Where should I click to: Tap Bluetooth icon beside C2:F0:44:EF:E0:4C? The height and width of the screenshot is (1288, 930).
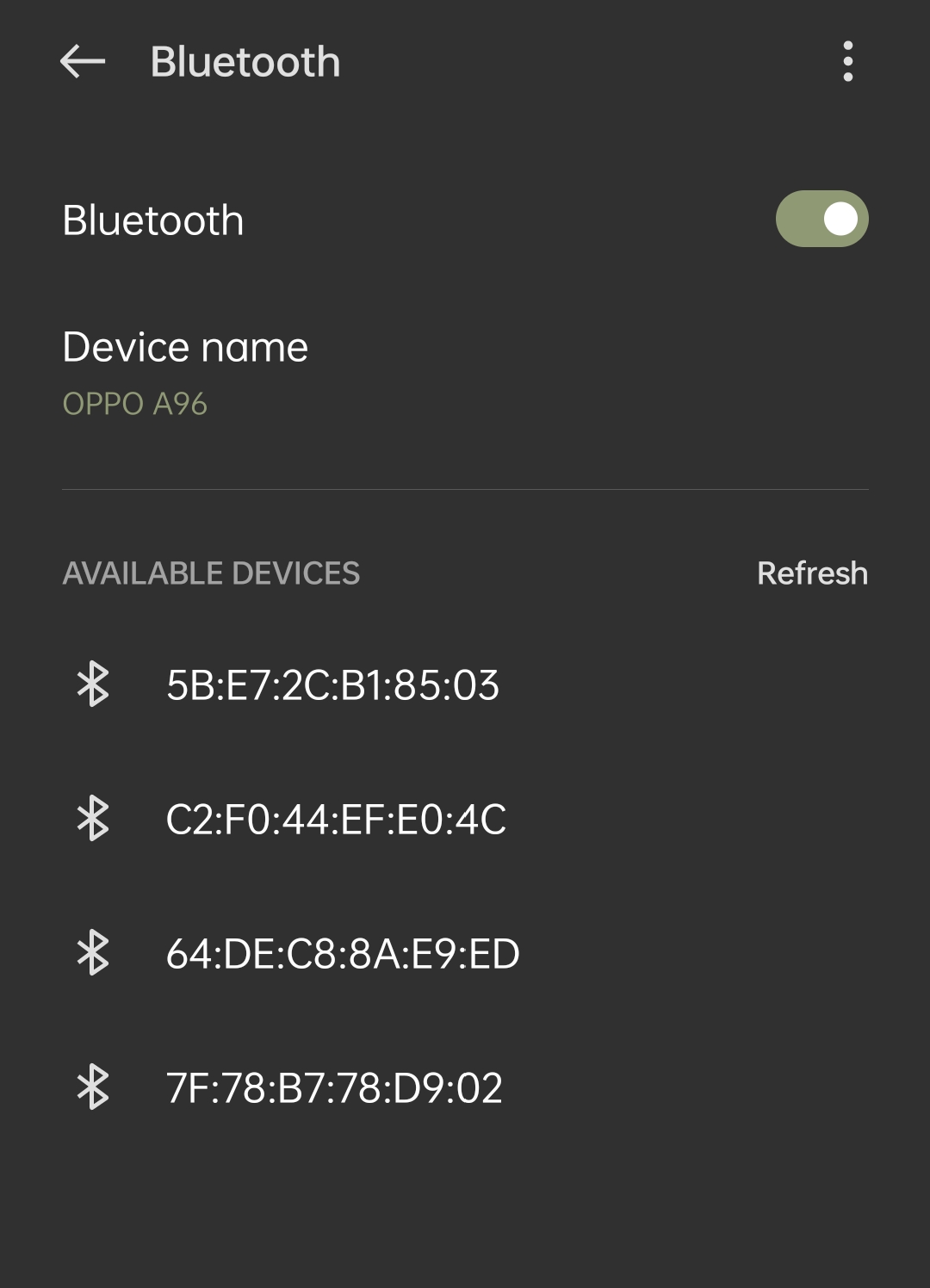[x=93, y=819]
